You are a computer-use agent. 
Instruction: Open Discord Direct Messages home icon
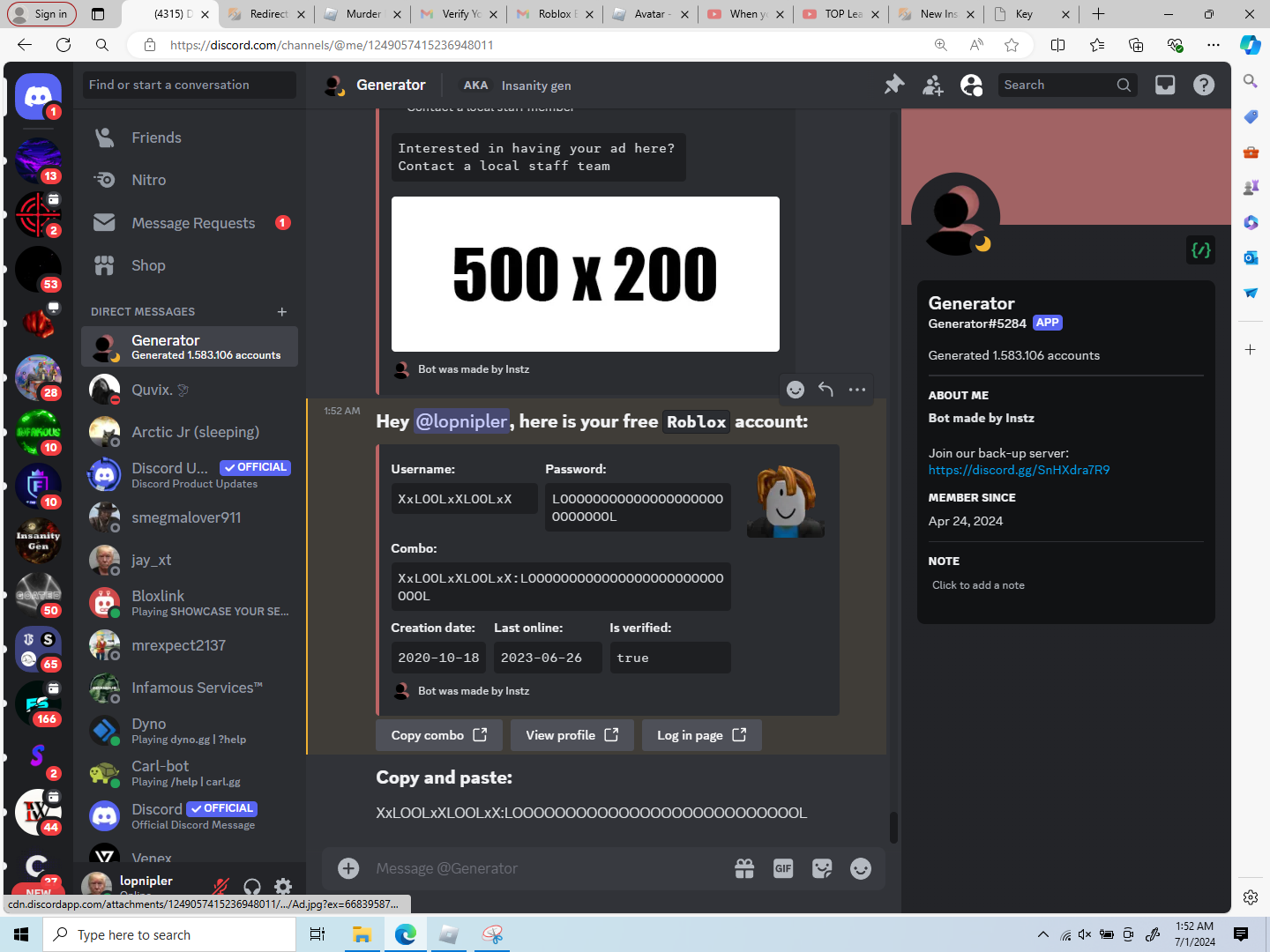[38, 96]
